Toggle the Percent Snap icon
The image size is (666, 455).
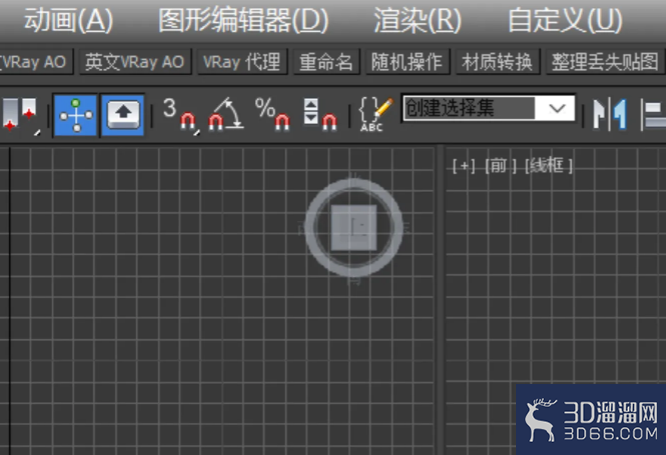pos(272,114)
